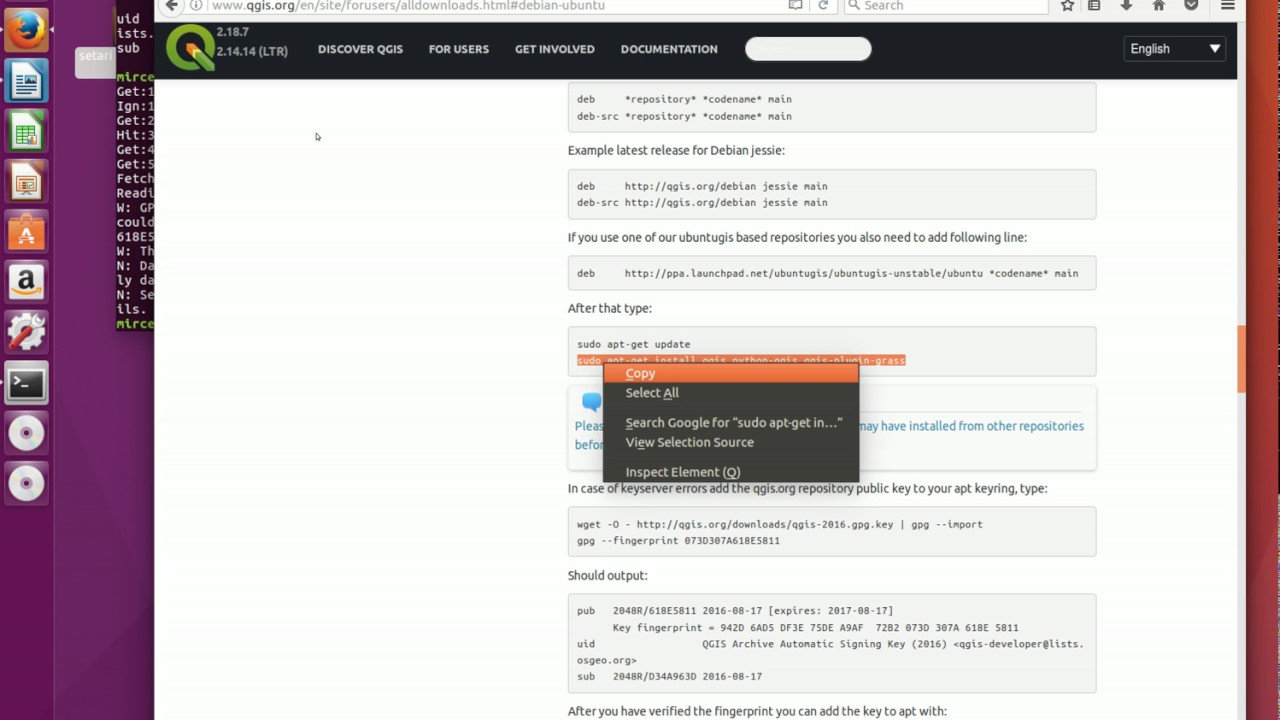Show your bookmarks list icon
Screen dimensions: 1280x720
coord(1094,6)
